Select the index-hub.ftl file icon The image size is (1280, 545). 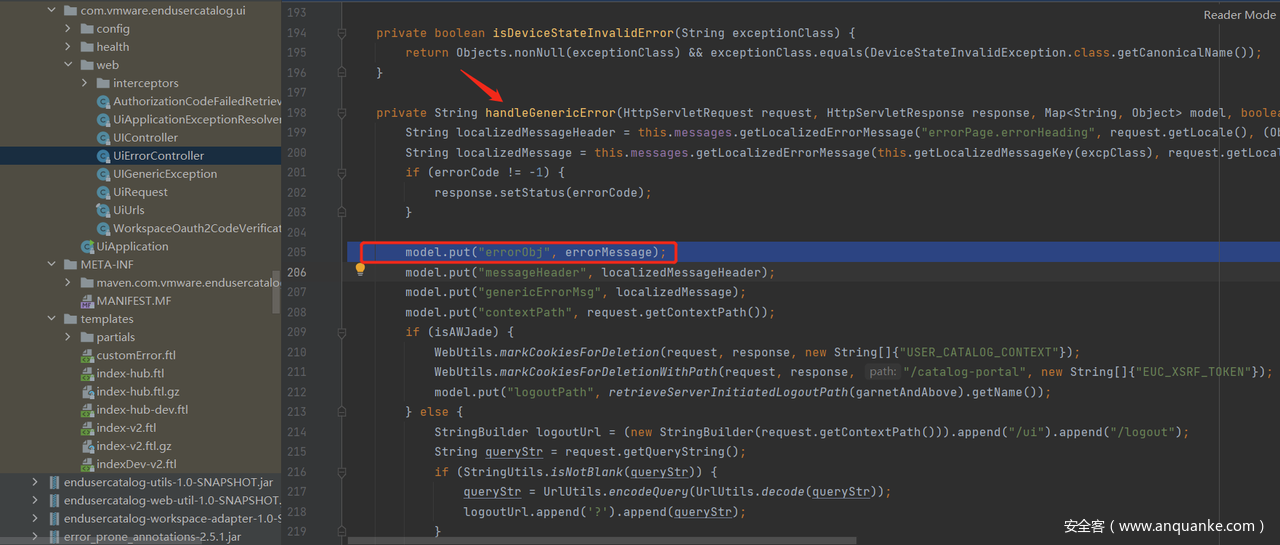coord(87,373)
